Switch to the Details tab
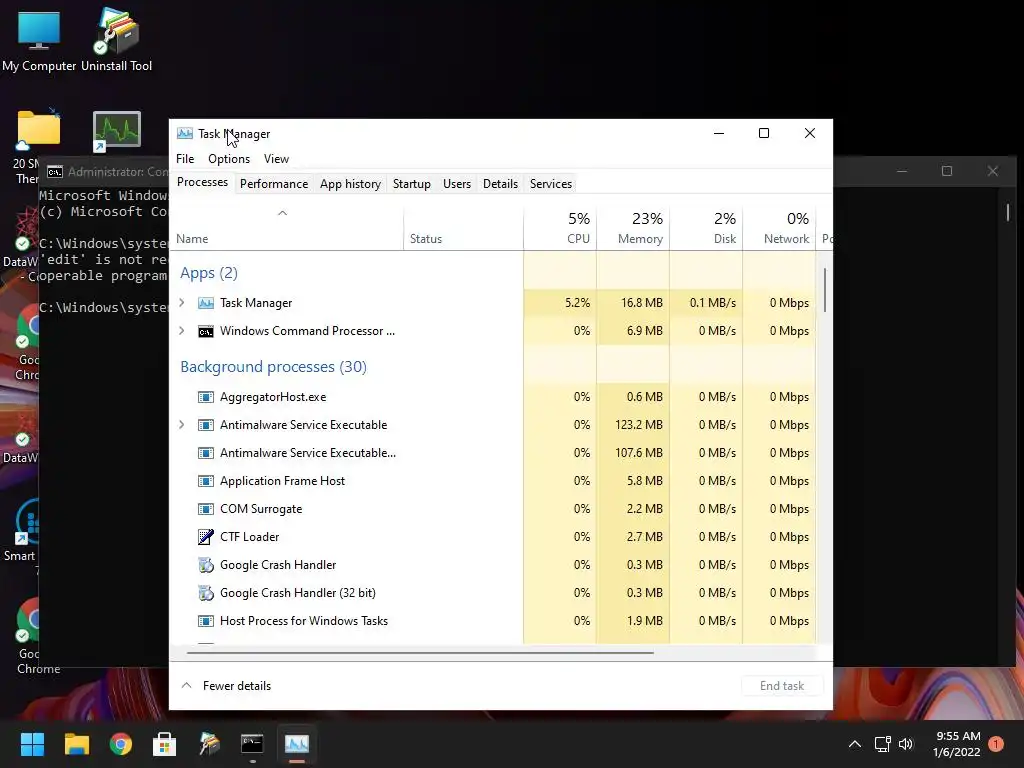Viewport: 1024px width, 768px height. coord(500,184)
